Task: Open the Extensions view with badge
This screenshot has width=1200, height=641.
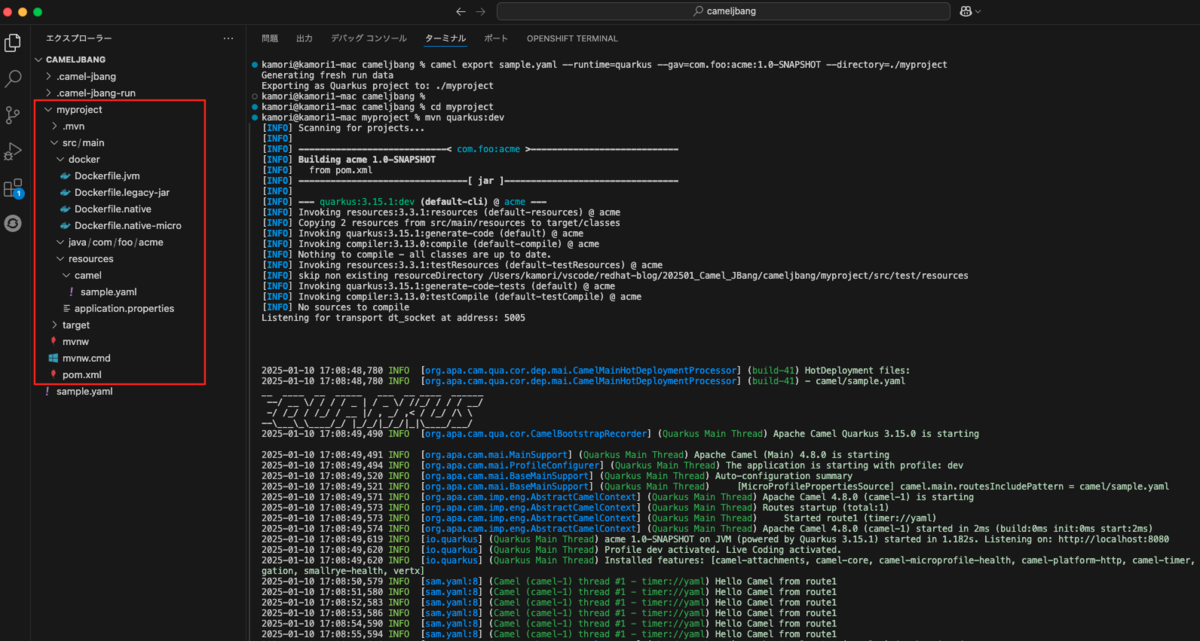Action: pos(14,187)
